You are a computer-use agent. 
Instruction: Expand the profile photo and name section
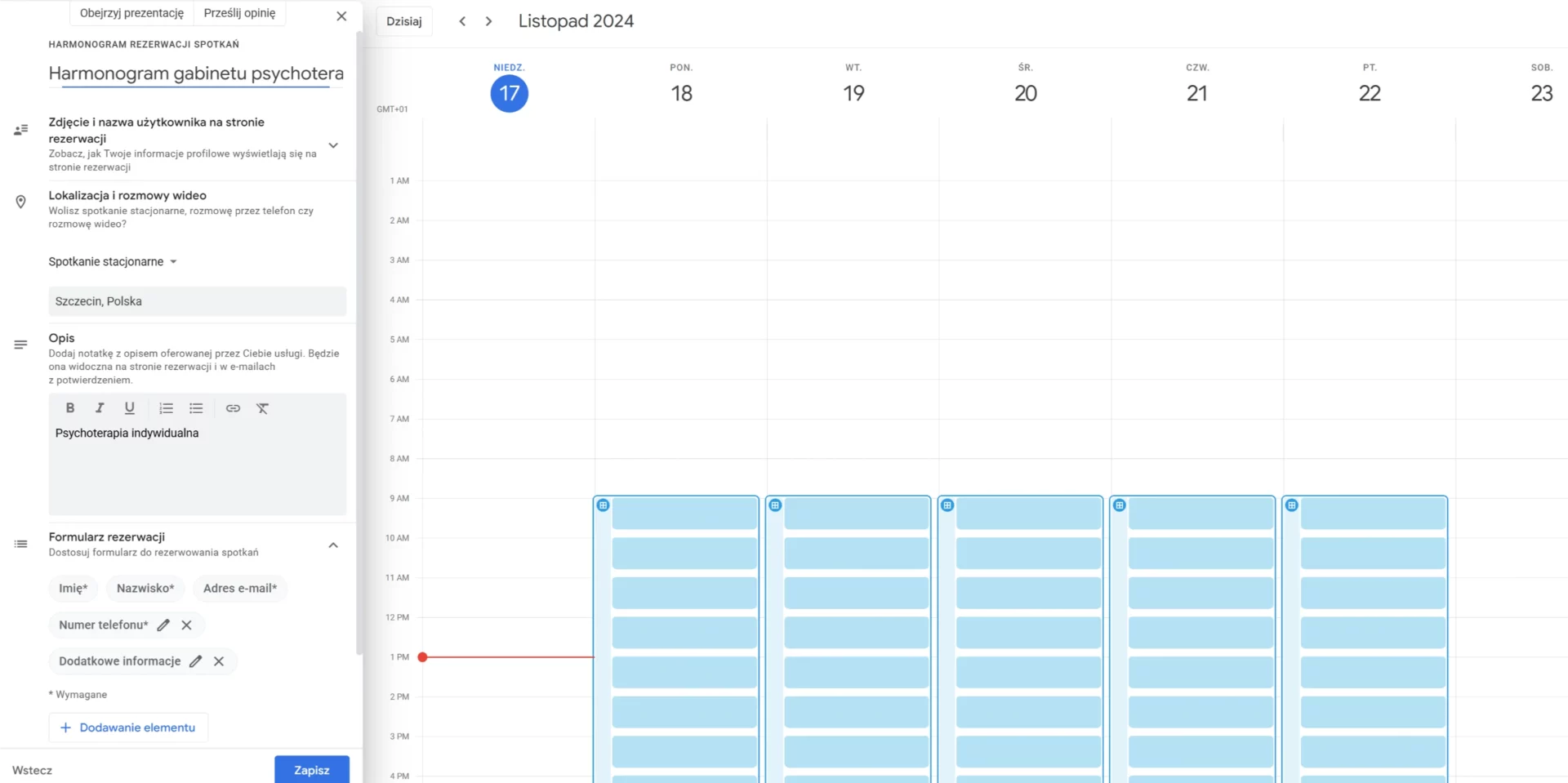[333, 145]
